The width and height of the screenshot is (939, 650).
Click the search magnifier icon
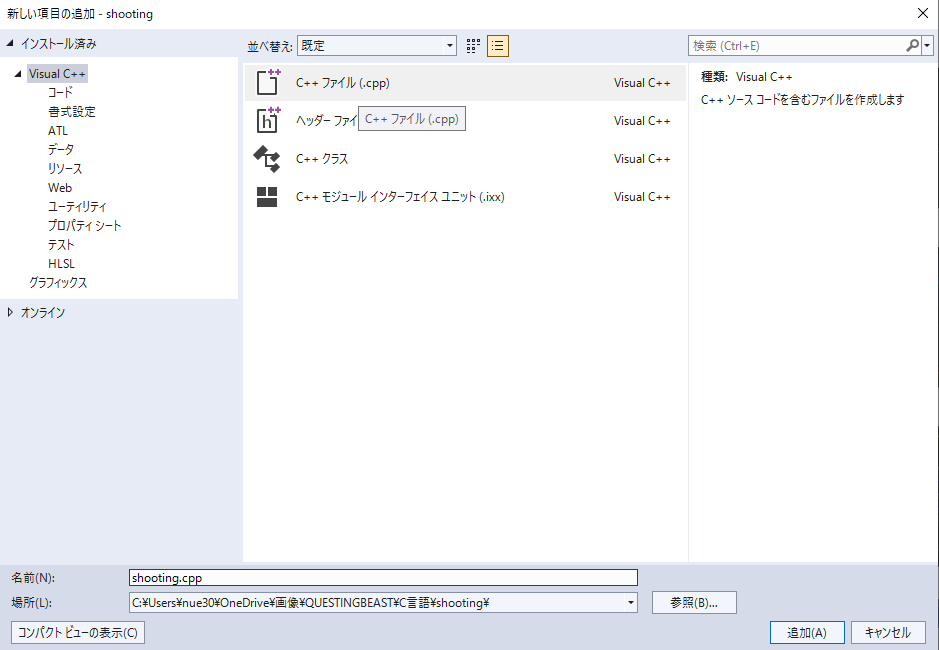[x=913, y=45]
